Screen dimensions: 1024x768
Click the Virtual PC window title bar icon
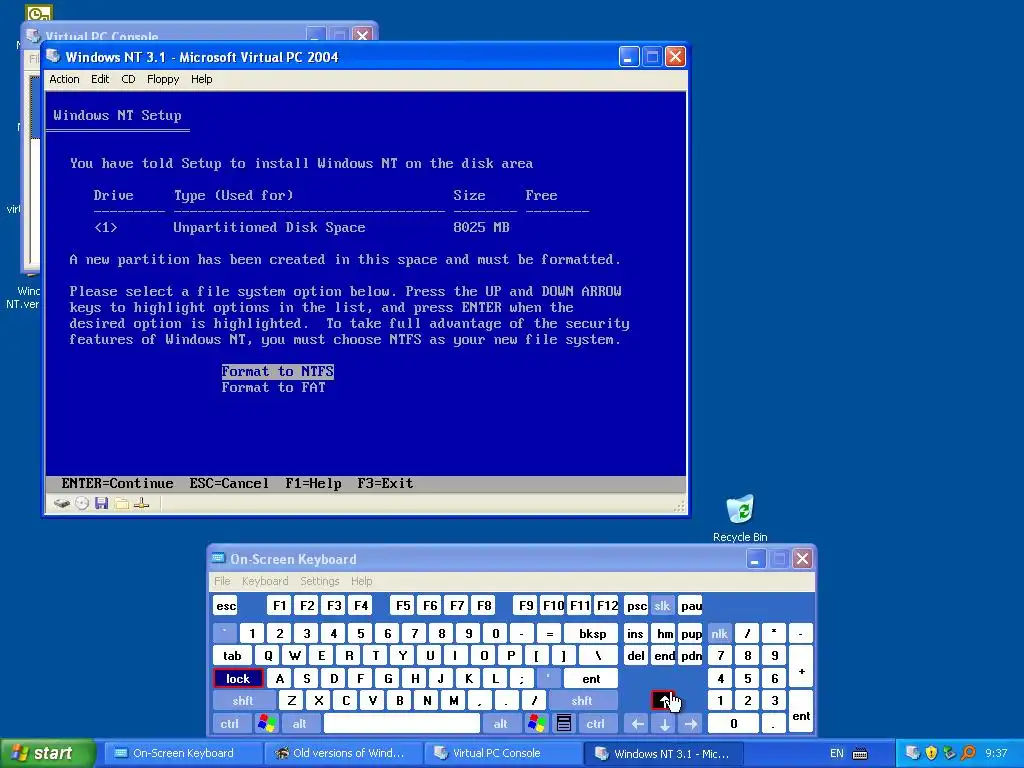[x=54, y=57]
